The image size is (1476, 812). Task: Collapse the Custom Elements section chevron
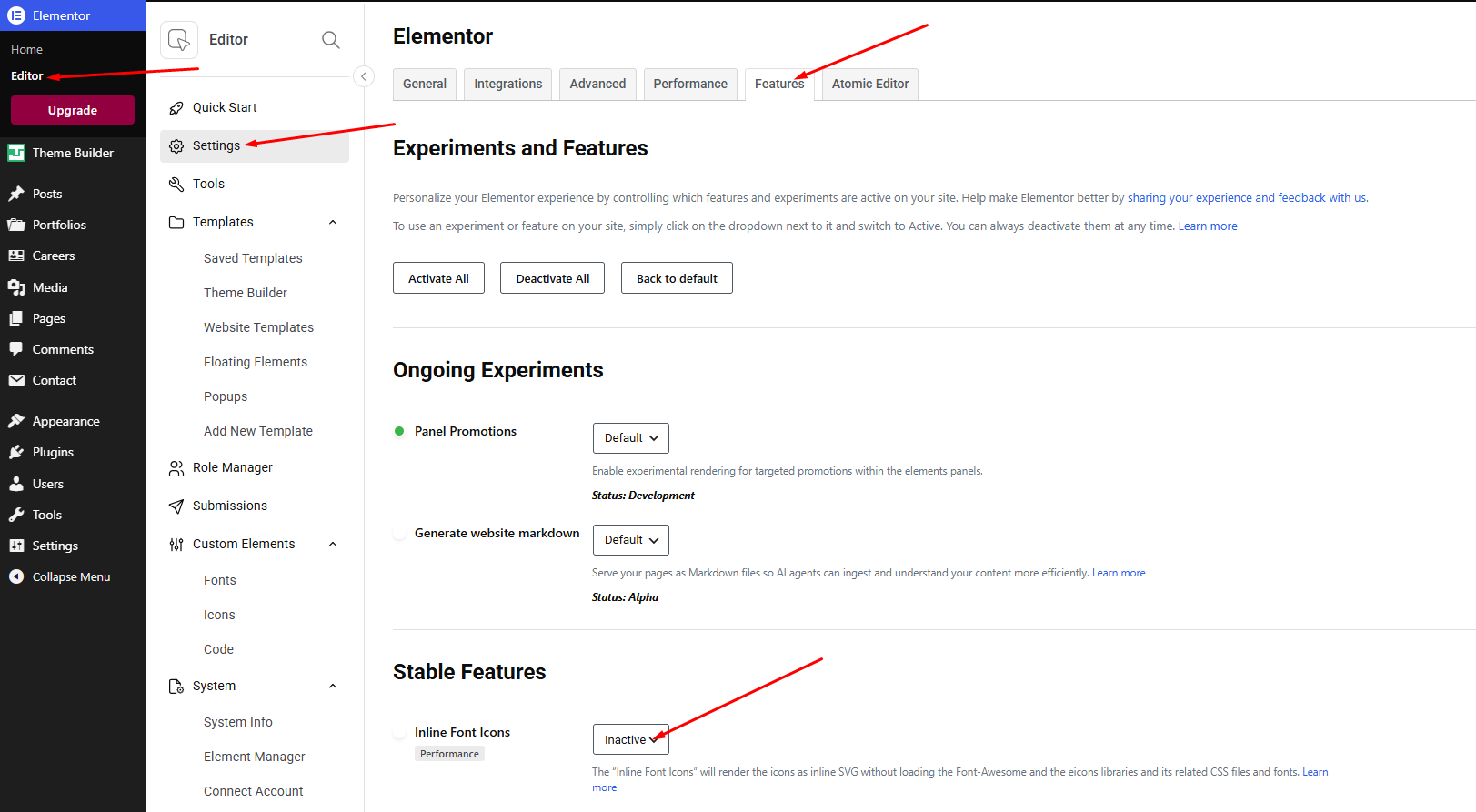coord(333,545)
